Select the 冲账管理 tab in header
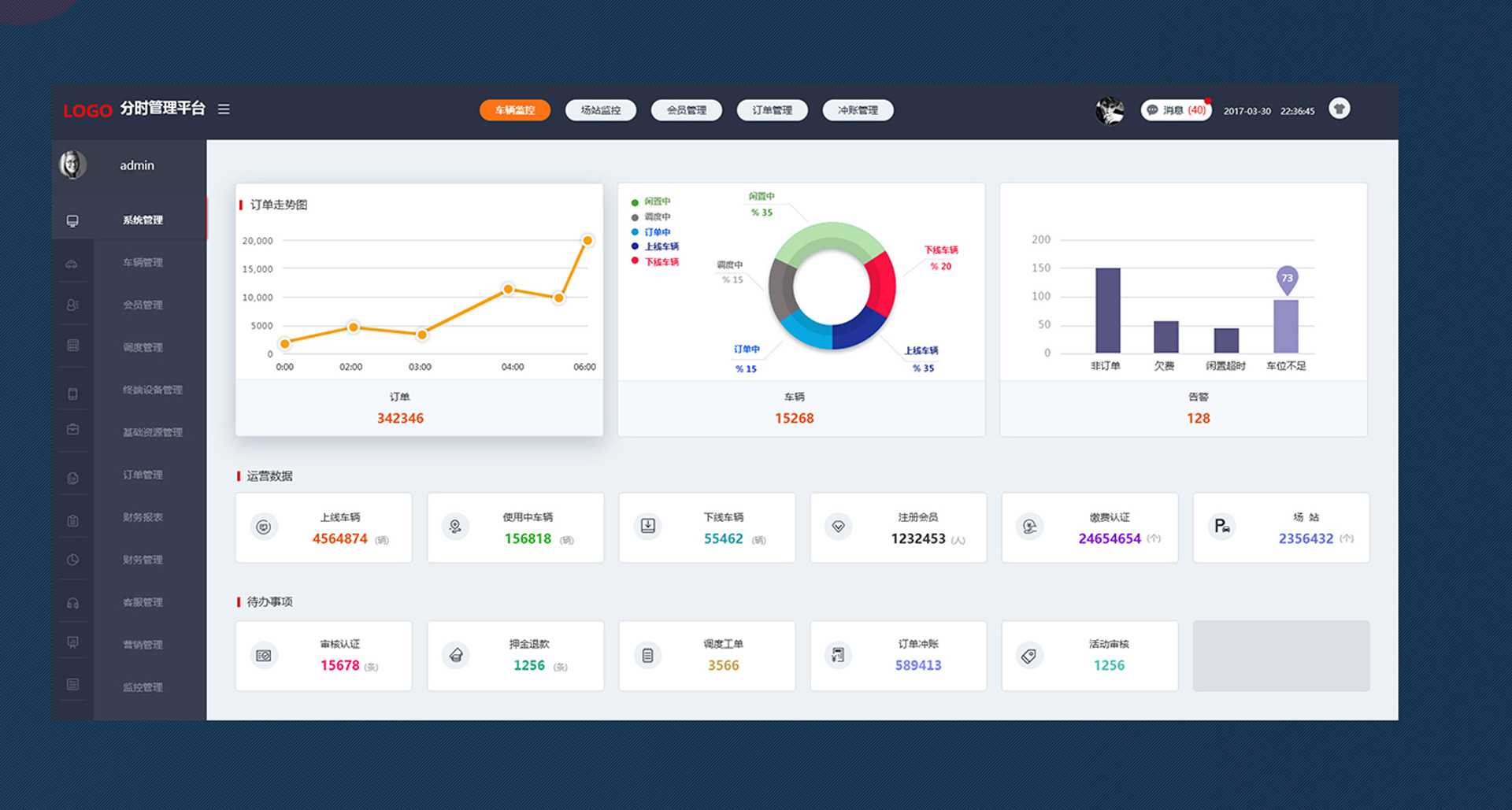Viewport: 1512px width, 810px height. 858,110
